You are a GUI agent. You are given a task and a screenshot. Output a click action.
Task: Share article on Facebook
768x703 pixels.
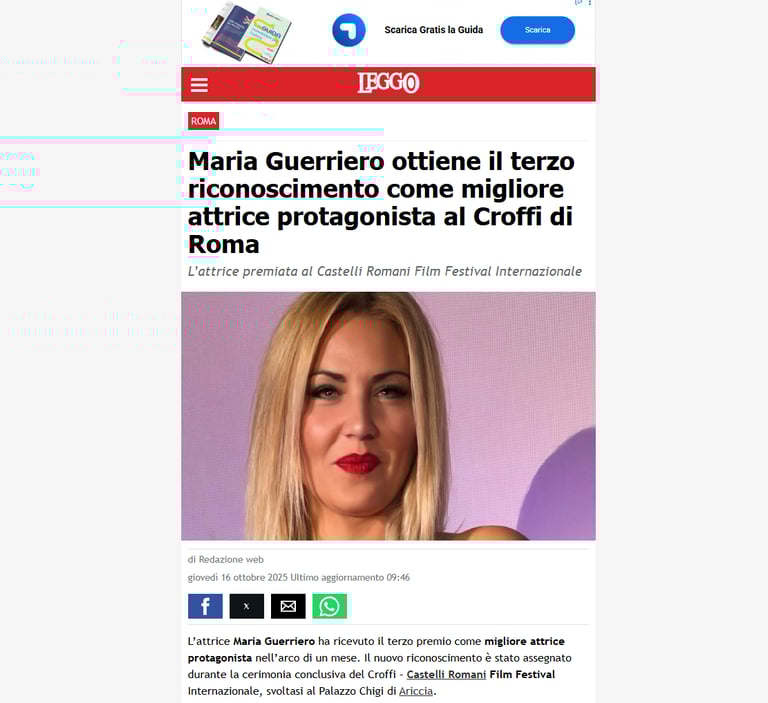205,606
